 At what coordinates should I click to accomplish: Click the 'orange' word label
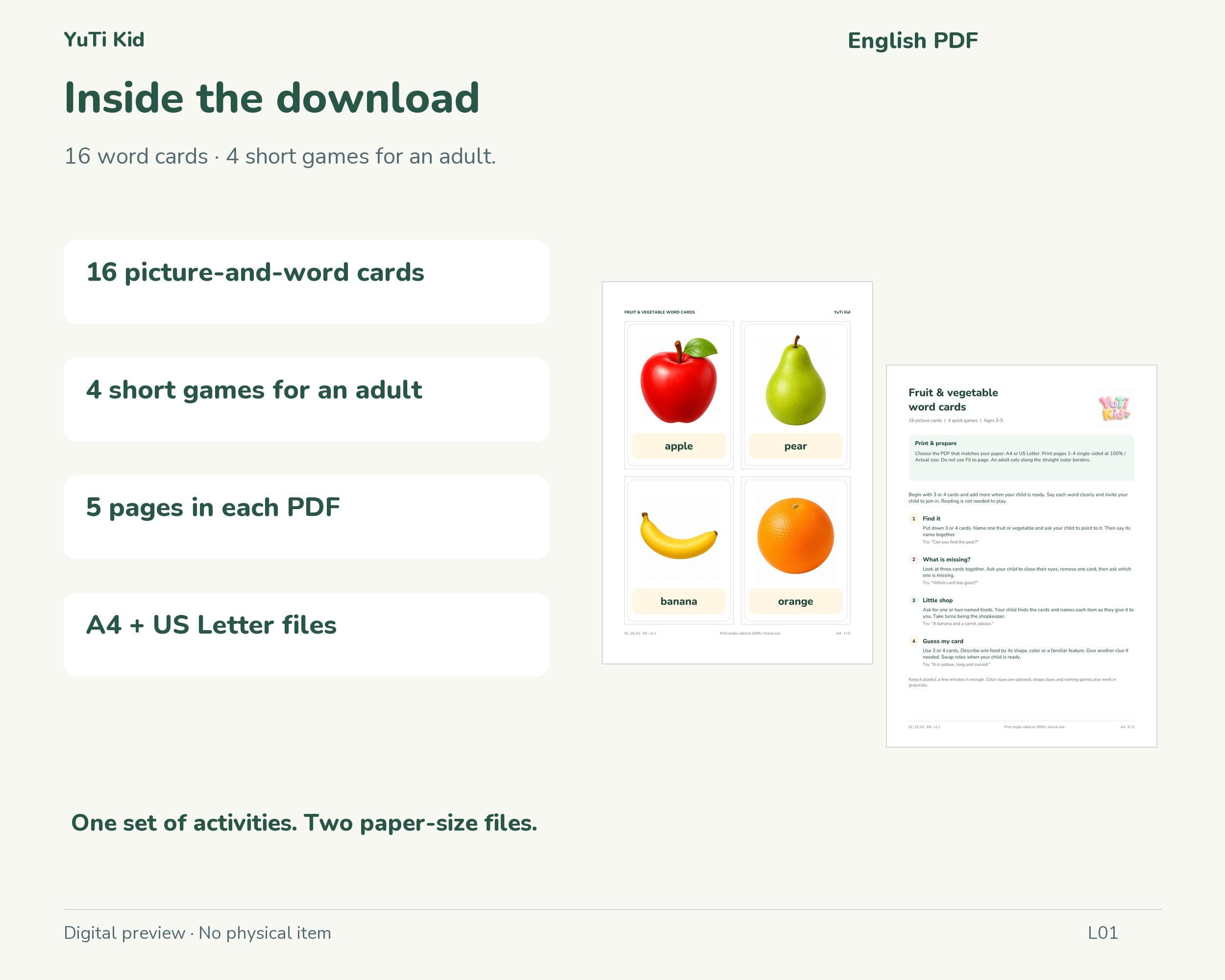coord(795,601)
